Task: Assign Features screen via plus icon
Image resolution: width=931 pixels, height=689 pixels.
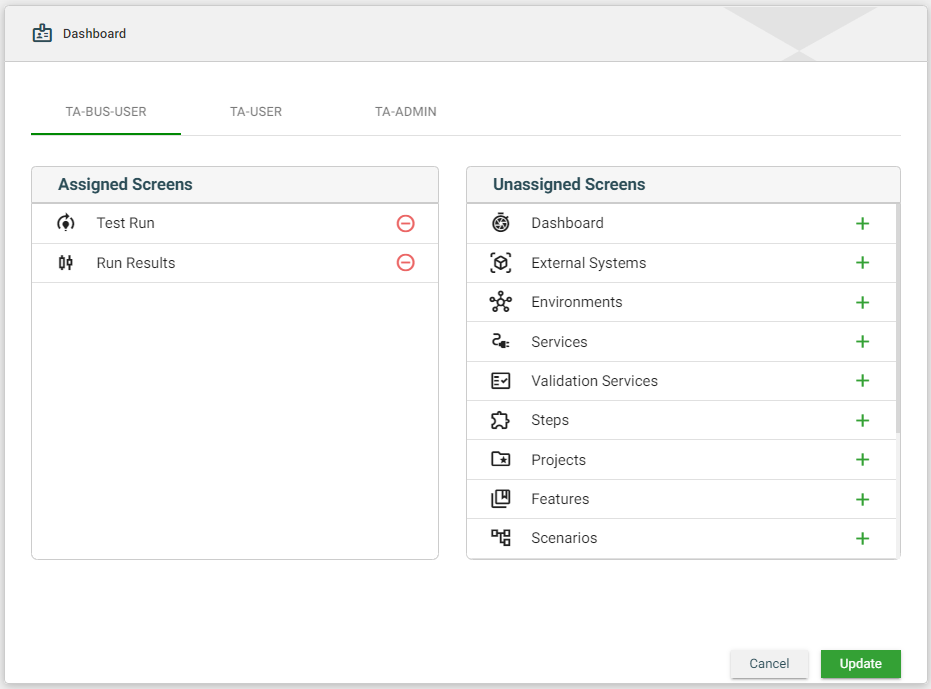Action: pos(862,499)
